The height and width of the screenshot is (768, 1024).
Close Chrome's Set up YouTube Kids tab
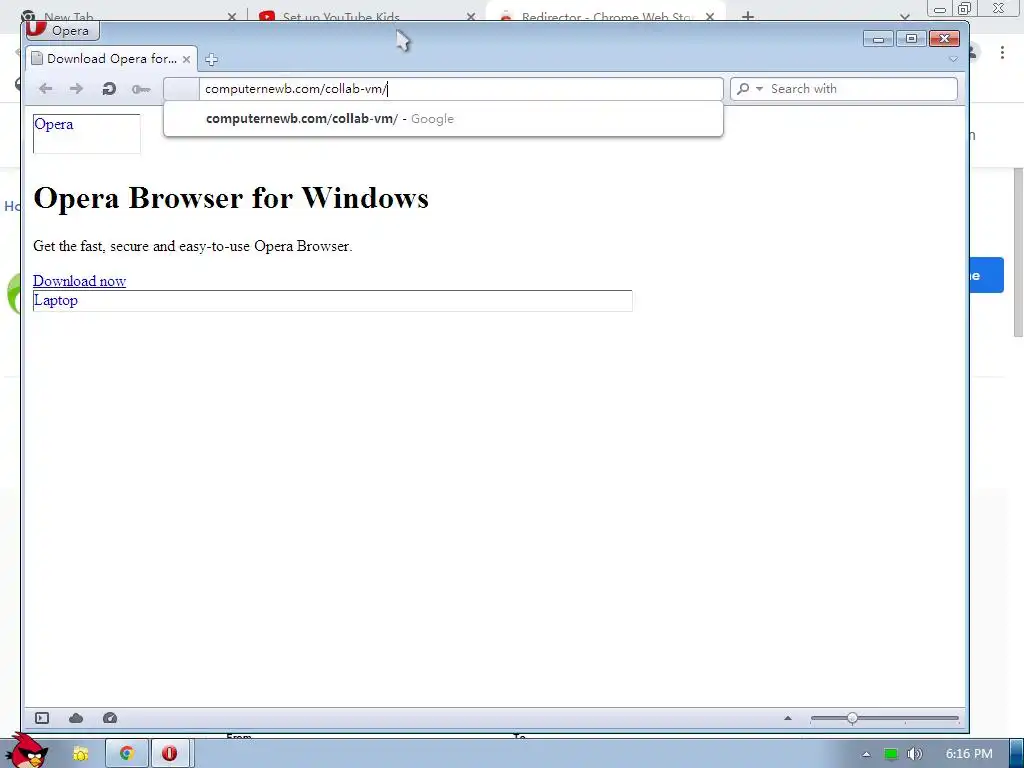pos(471,16)
